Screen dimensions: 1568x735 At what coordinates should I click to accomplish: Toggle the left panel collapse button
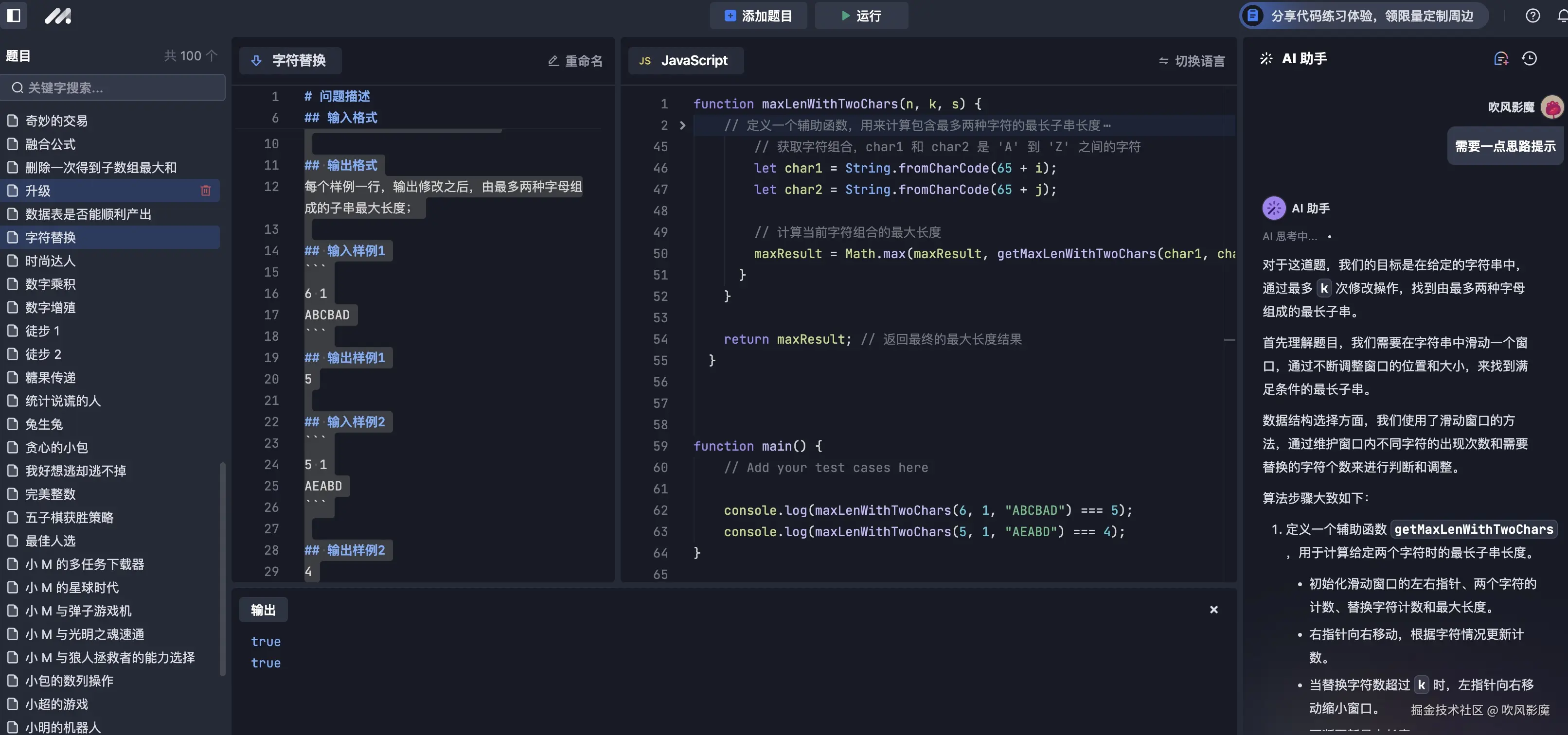[x=14, y=16]
